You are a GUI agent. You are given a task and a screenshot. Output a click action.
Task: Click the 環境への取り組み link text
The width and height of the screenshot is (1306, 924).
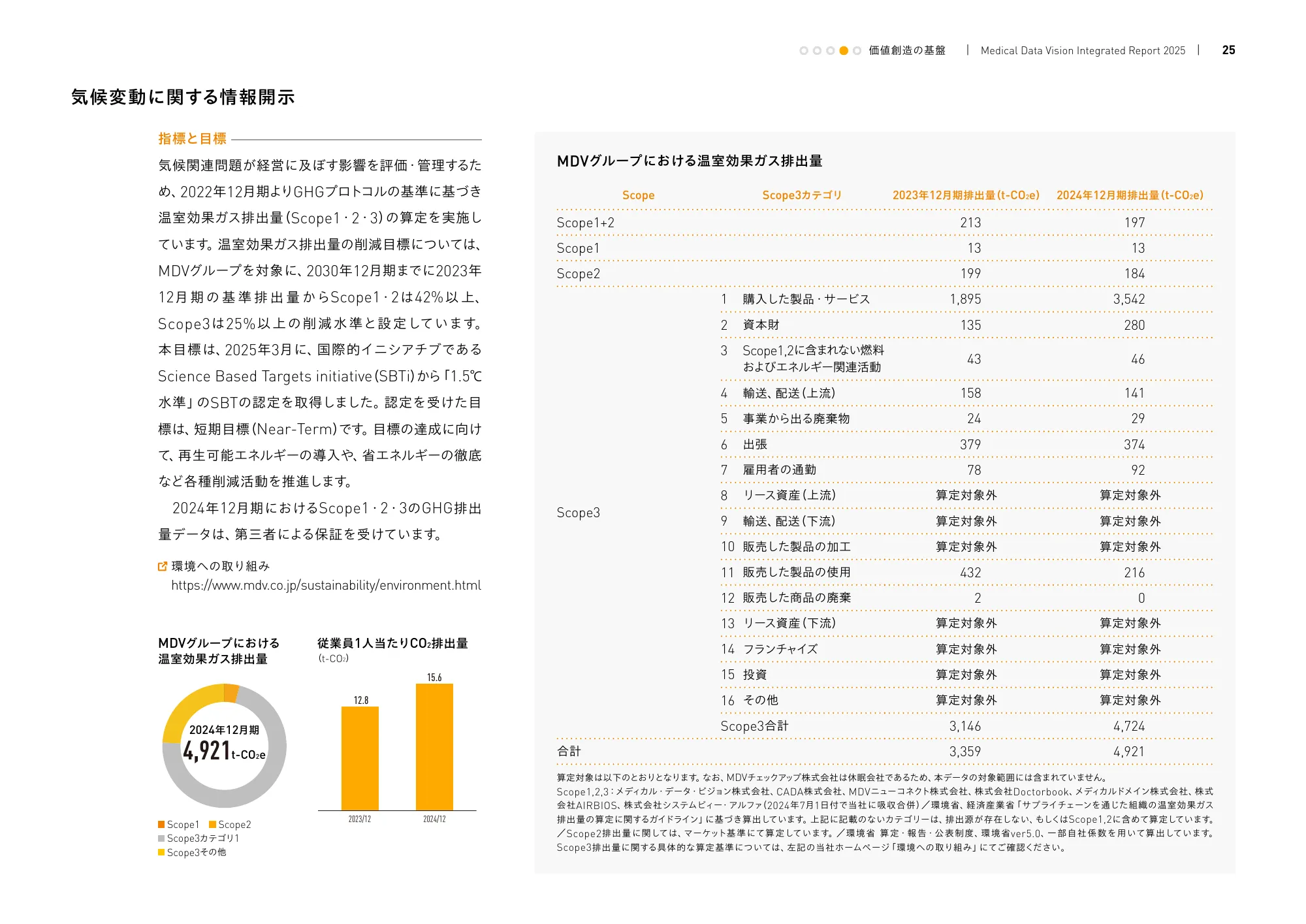tap(221, 566)
